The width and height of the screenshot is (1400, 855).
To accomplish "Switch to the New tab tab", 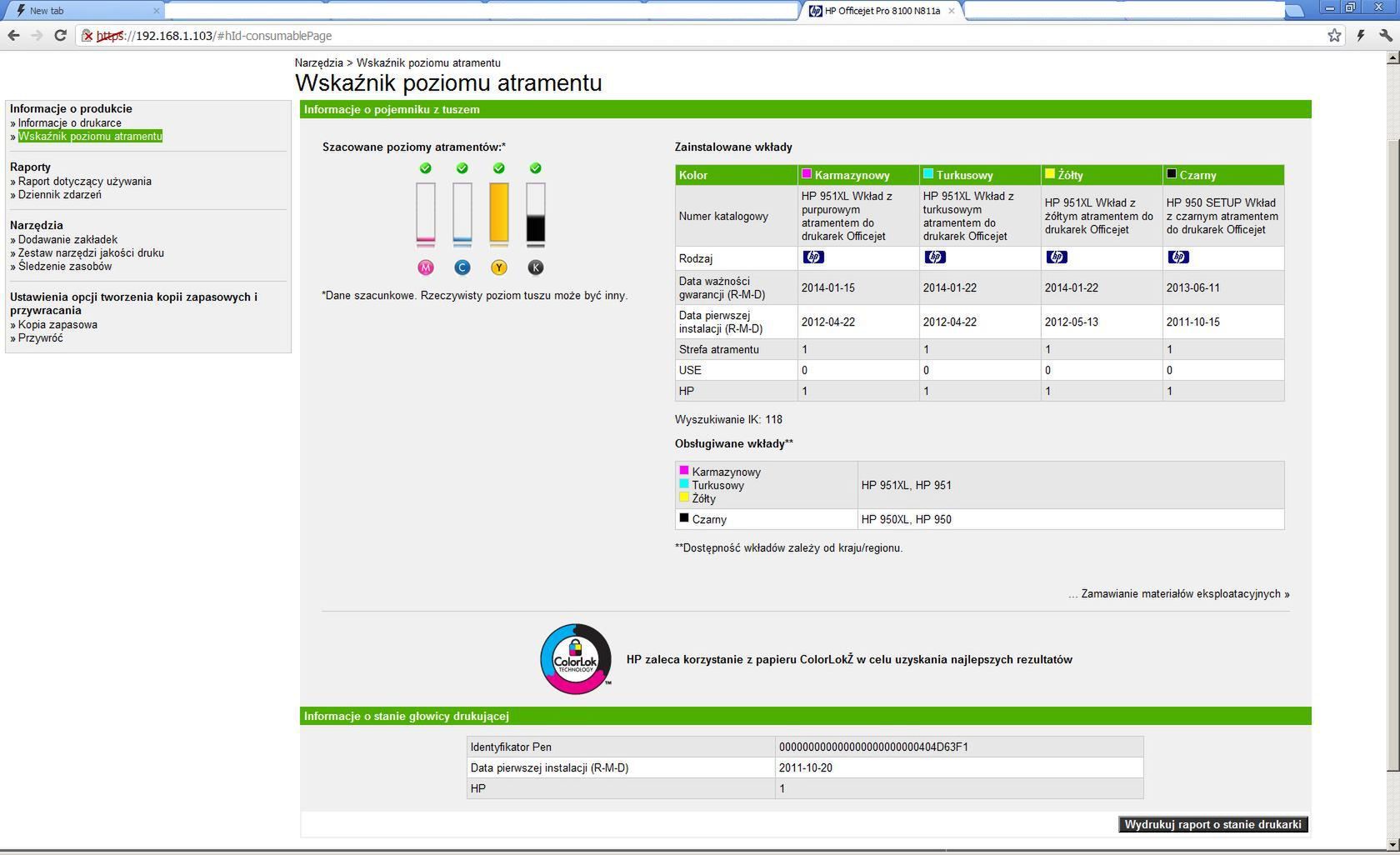I will pyautogui.click(x=82, y=11).
